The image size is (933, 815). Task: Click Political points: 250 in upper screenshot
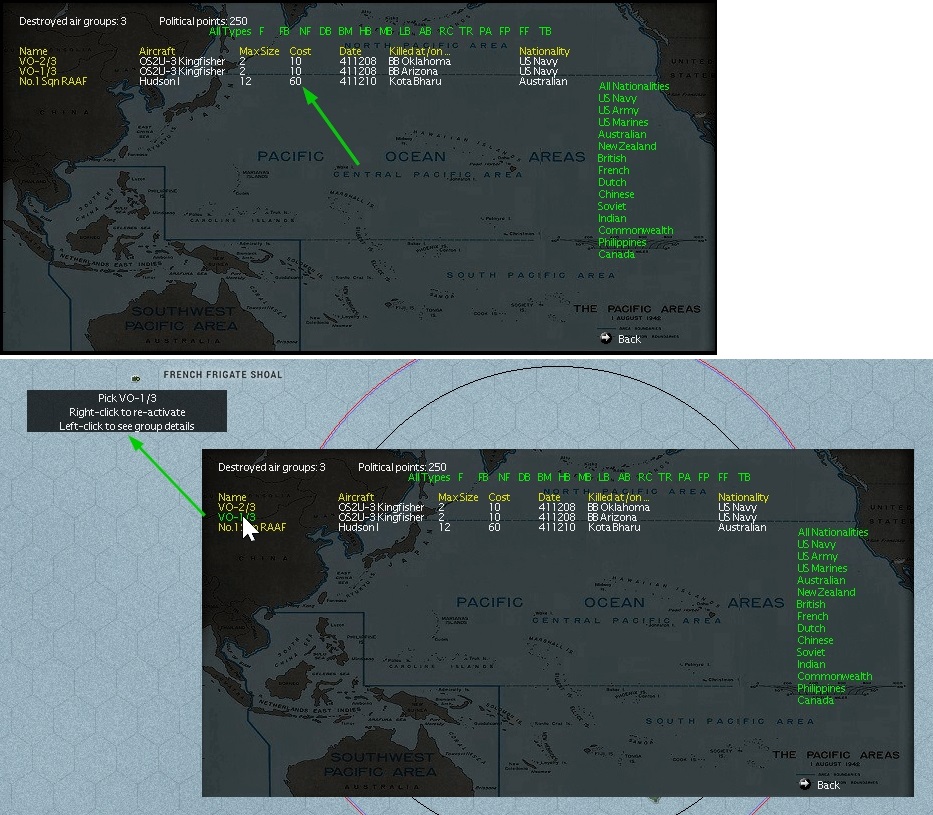click(x=203, y=21)
